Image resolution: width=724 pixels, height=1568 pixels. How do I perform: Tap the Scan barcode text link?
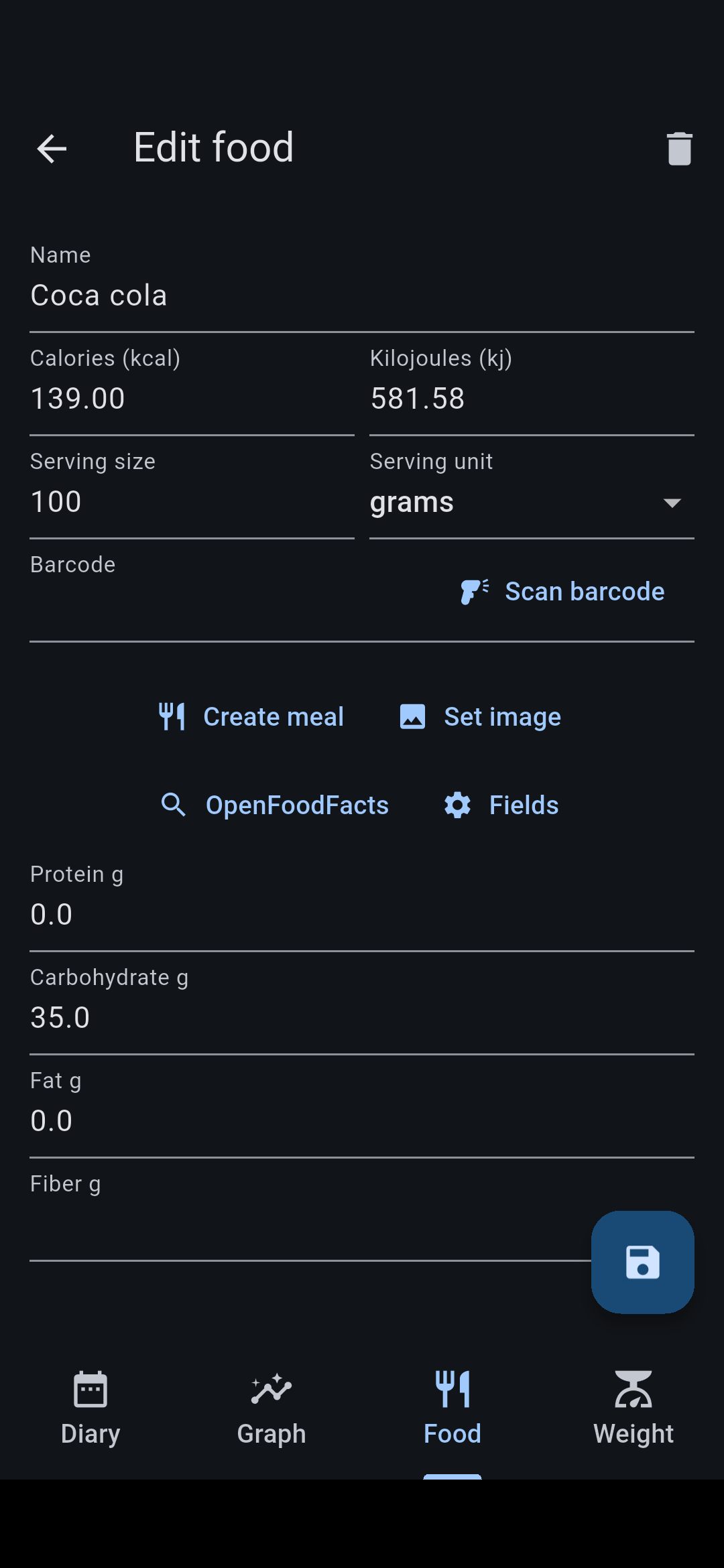coord(585,592)
